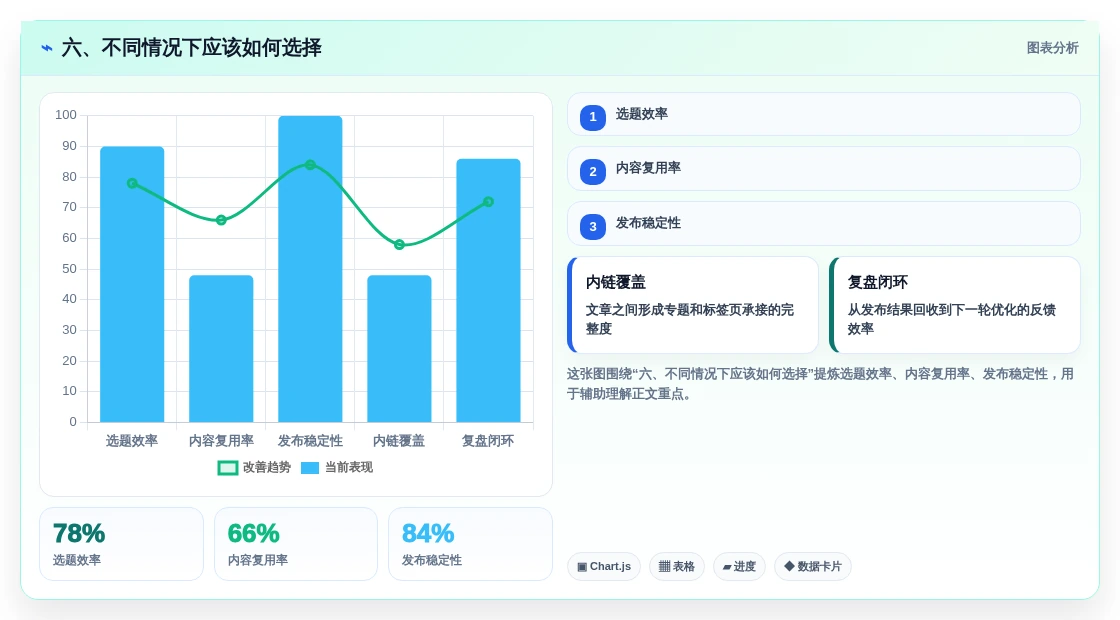Click the Chart.js tag chip
This screenshot has width=1120, height=620.
click(x=604, y=566)
